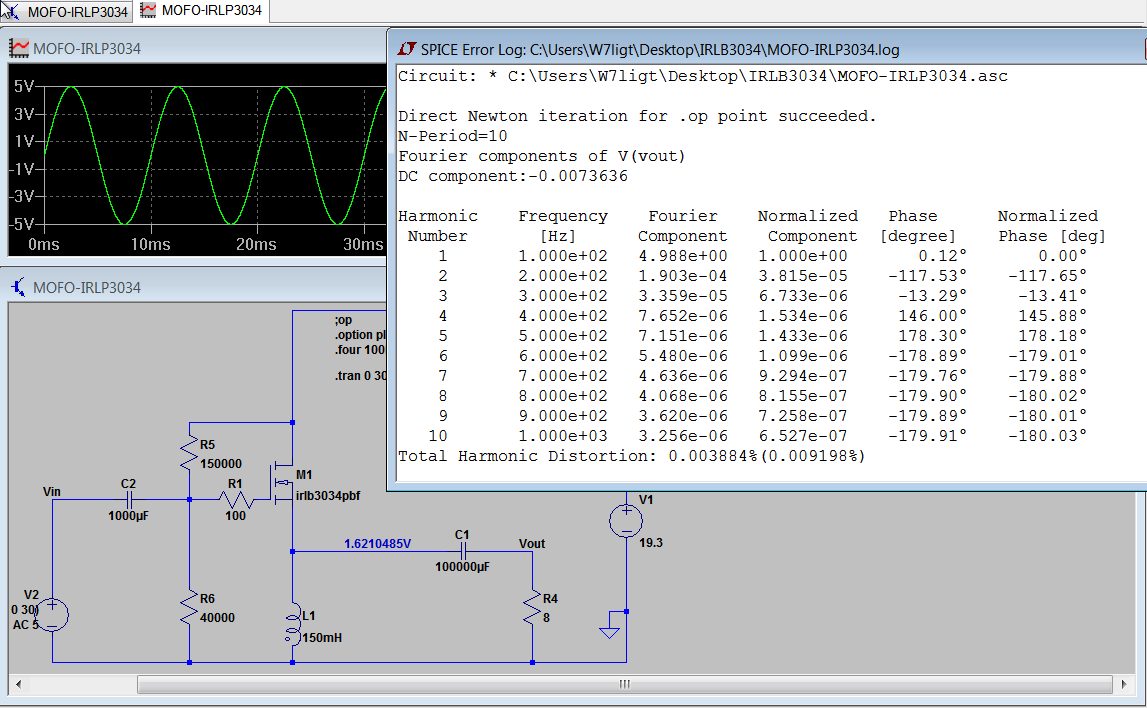Switch to the MOFO-IRLP3034 schematic tab
The height and width of the screenshot is (708, 1147).
[67, 12]
